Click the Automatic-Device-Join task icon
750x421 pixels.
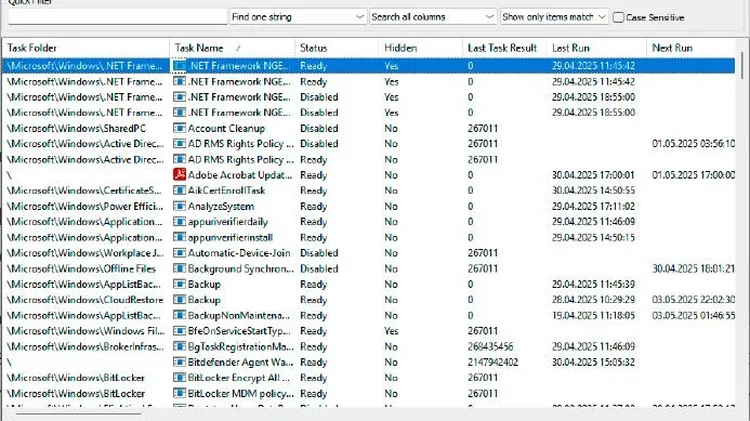[x=179, y=253]
